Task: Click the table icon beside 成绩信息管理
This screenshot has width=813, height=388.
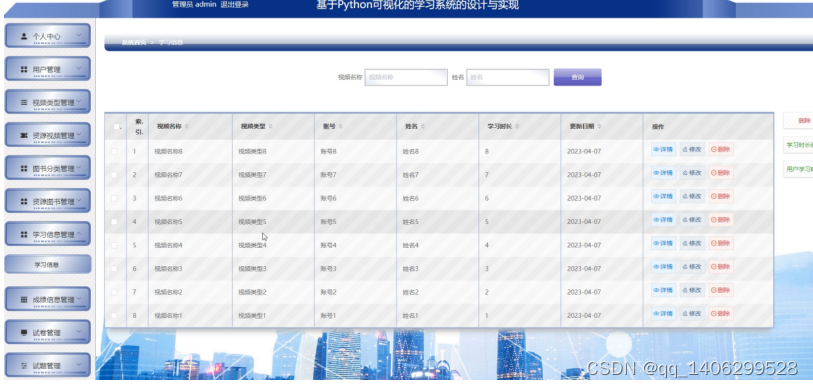Action: (x=24, y=300)
